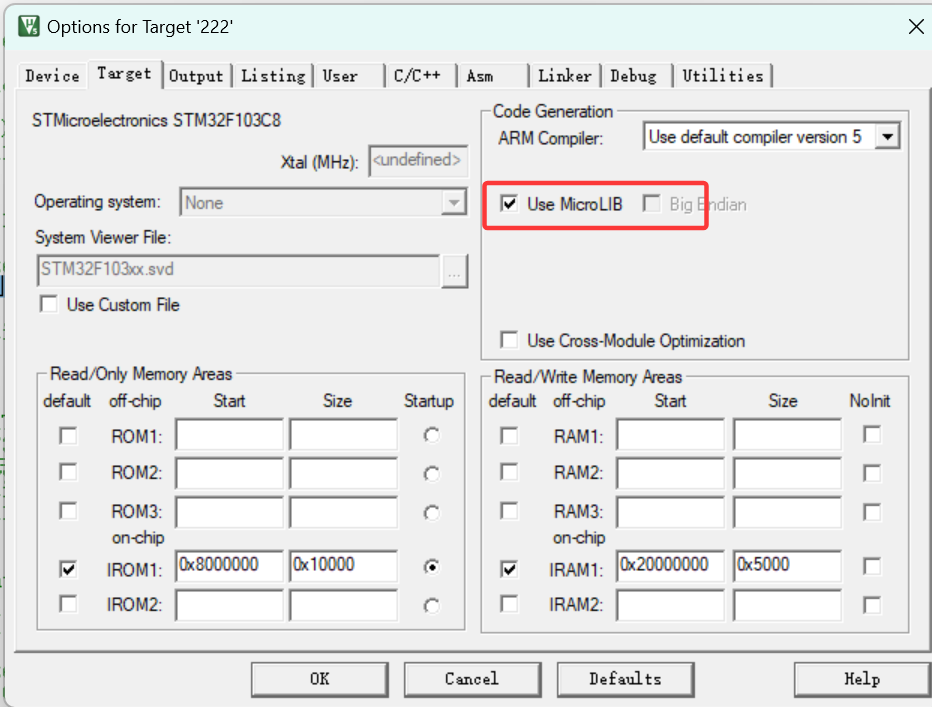Click the Cancel button
This screenshot has height=707, width=932.
[x=473, y=679]
